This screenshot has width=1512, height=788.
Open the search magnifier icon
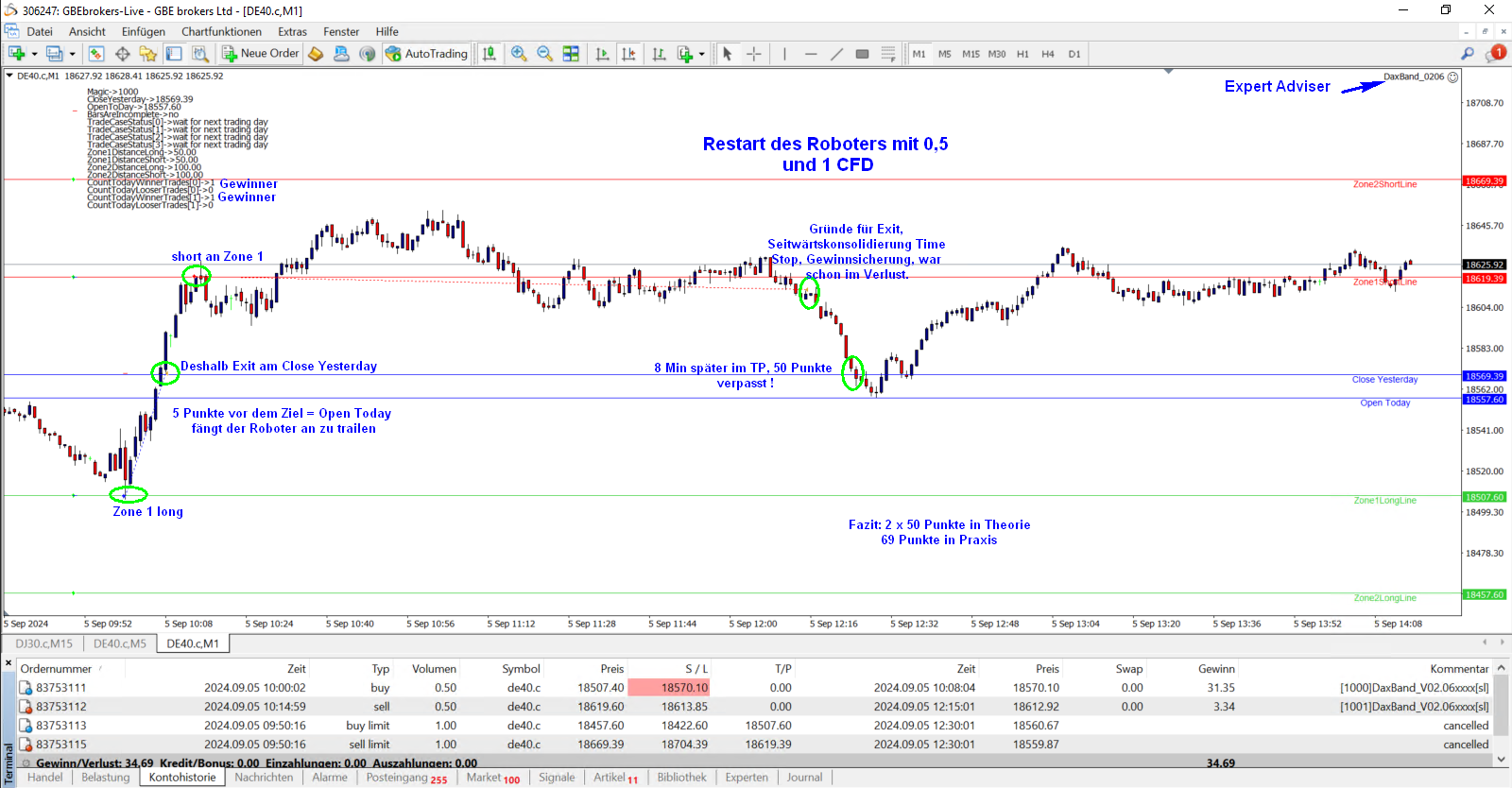(1468, 54)
